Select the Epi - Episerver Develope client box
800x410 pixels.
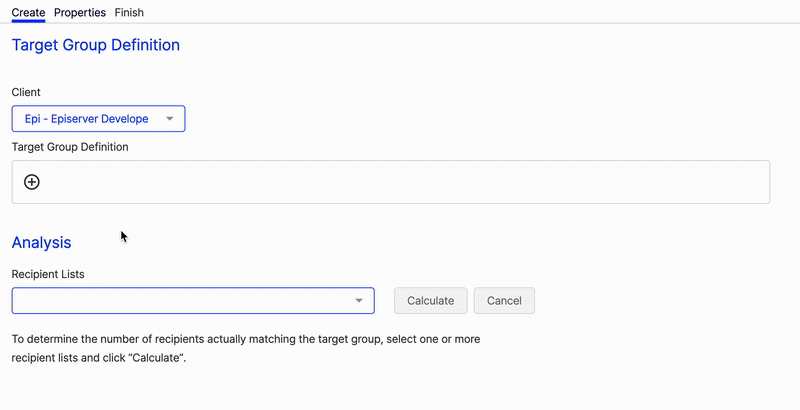[98, 119]
